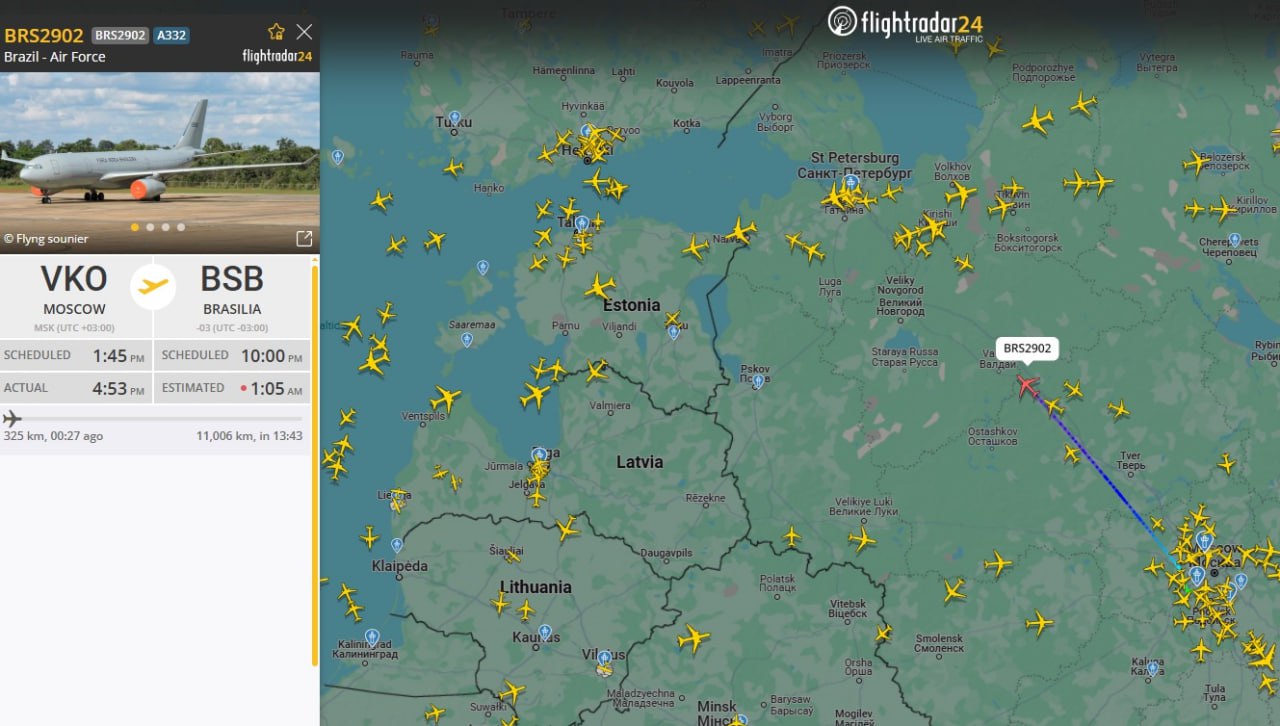Screen dimensions: 1280x726
Task: Click the airport pin near Tartu
Action: point(674,332)
